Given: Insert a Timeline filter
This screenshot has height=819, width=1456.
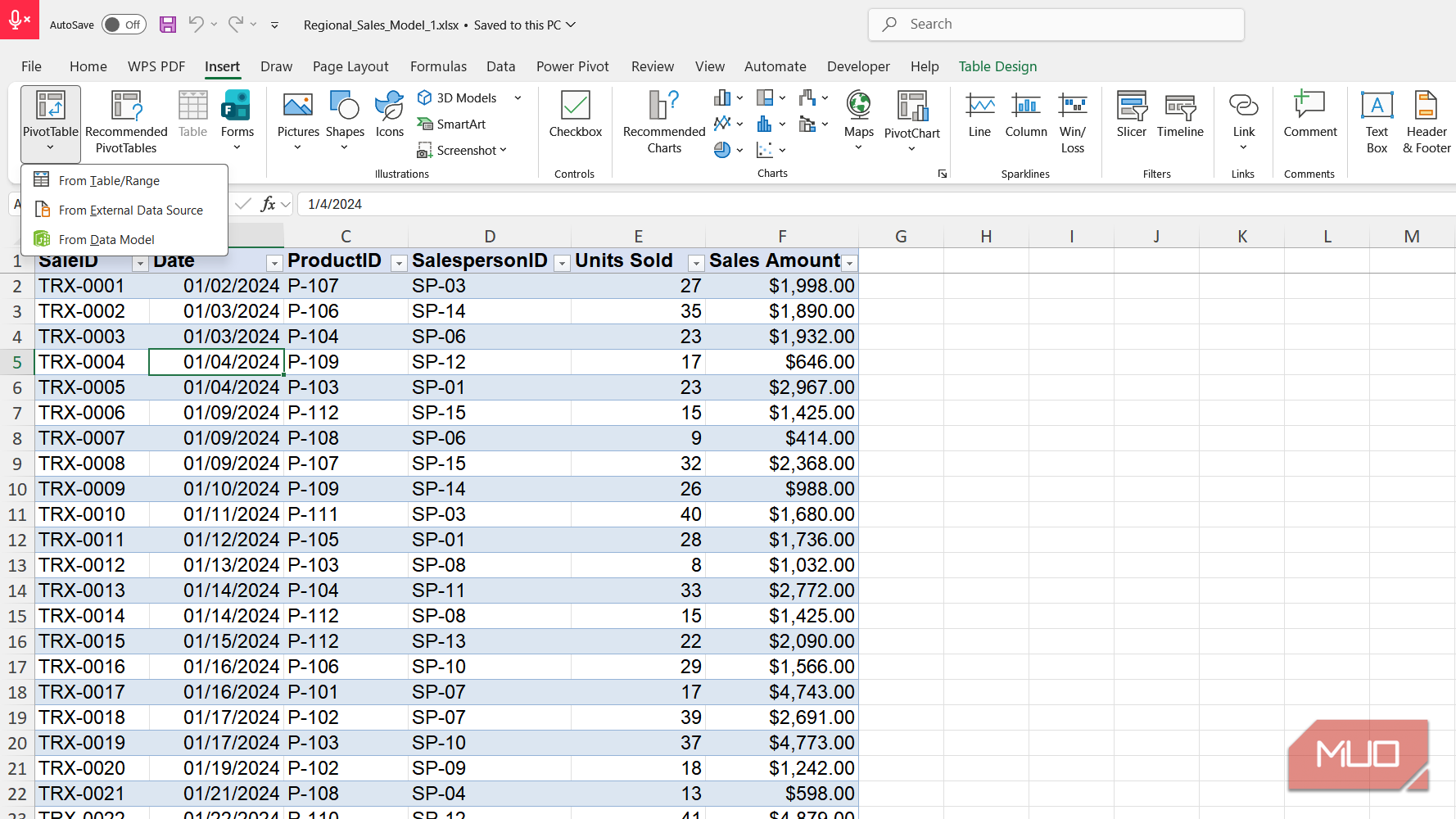Looking at the screenshot, I should pyautogui.click(x=1180, y=115).
